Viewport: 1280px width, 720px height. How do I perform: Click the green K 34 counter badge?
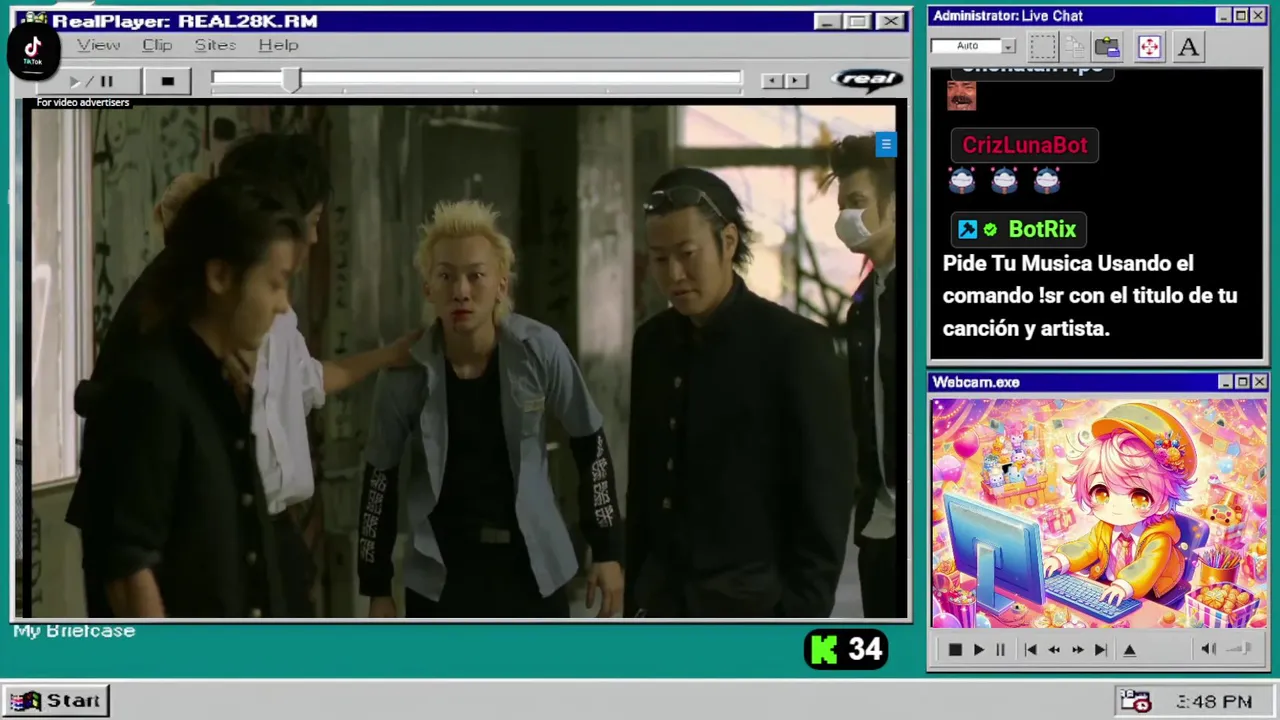(846, 650)
